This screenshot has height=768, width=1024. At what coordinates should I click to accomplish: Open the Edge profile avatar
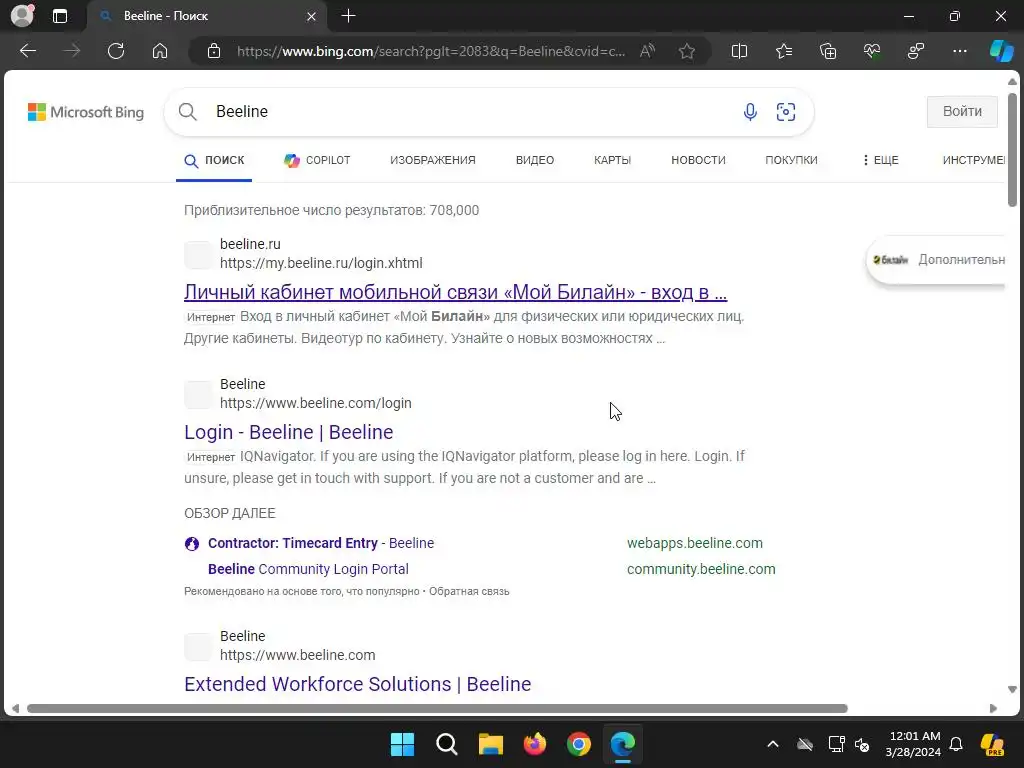pos(22,16)
